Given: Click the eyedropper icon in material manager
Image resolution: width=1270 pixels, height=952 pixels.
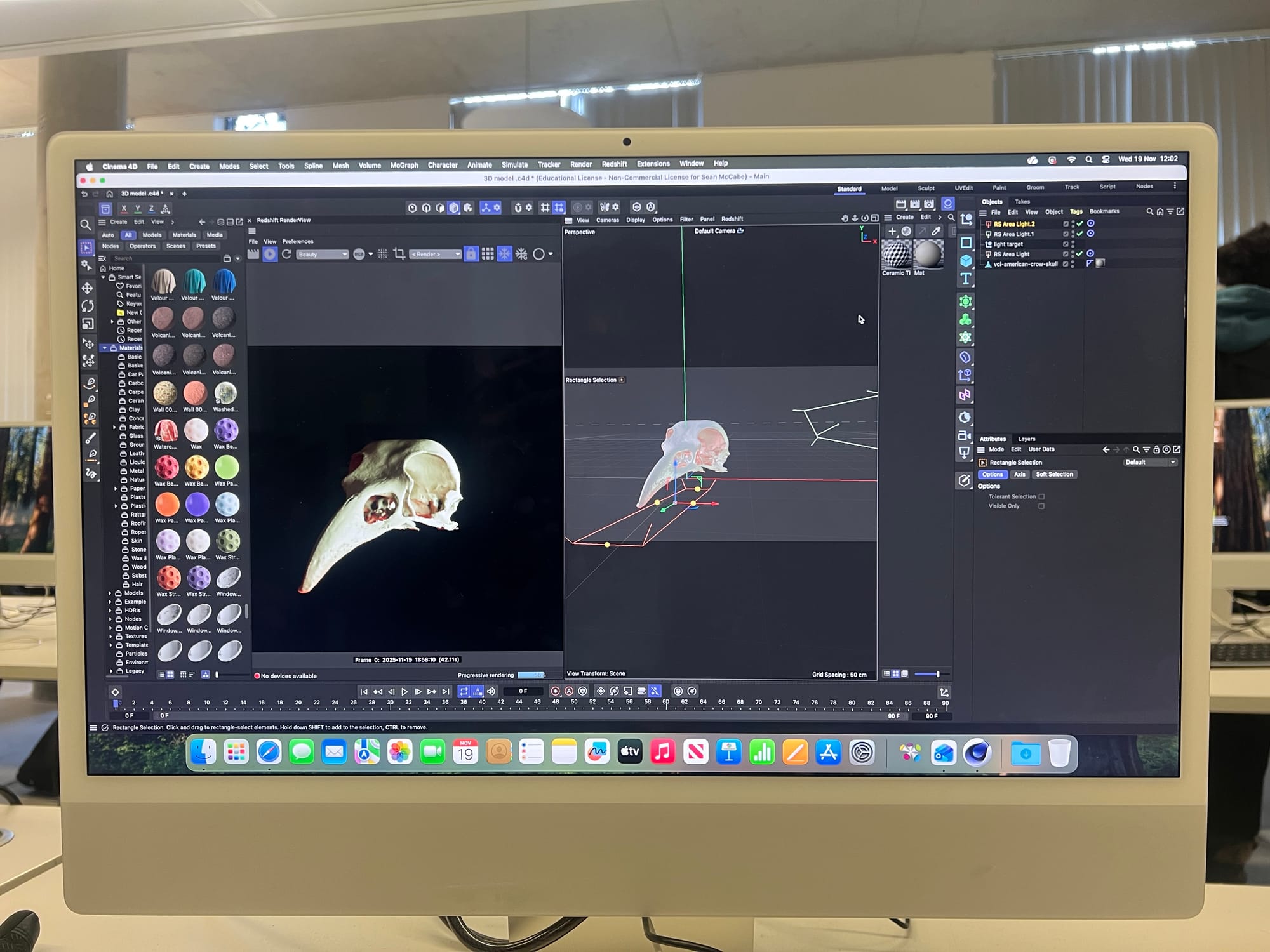Looking at the screenshot, I should tap(936, 232).
